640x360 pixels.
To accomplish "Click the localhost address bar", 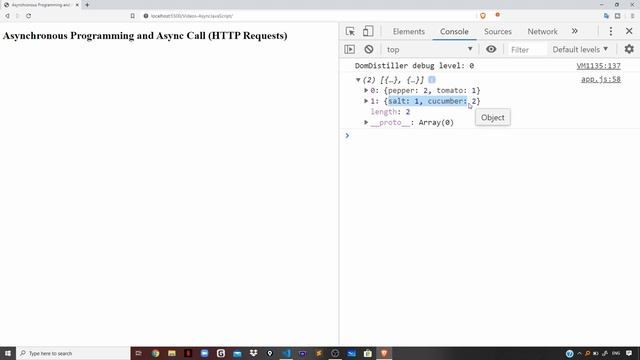I will point(310,16).
